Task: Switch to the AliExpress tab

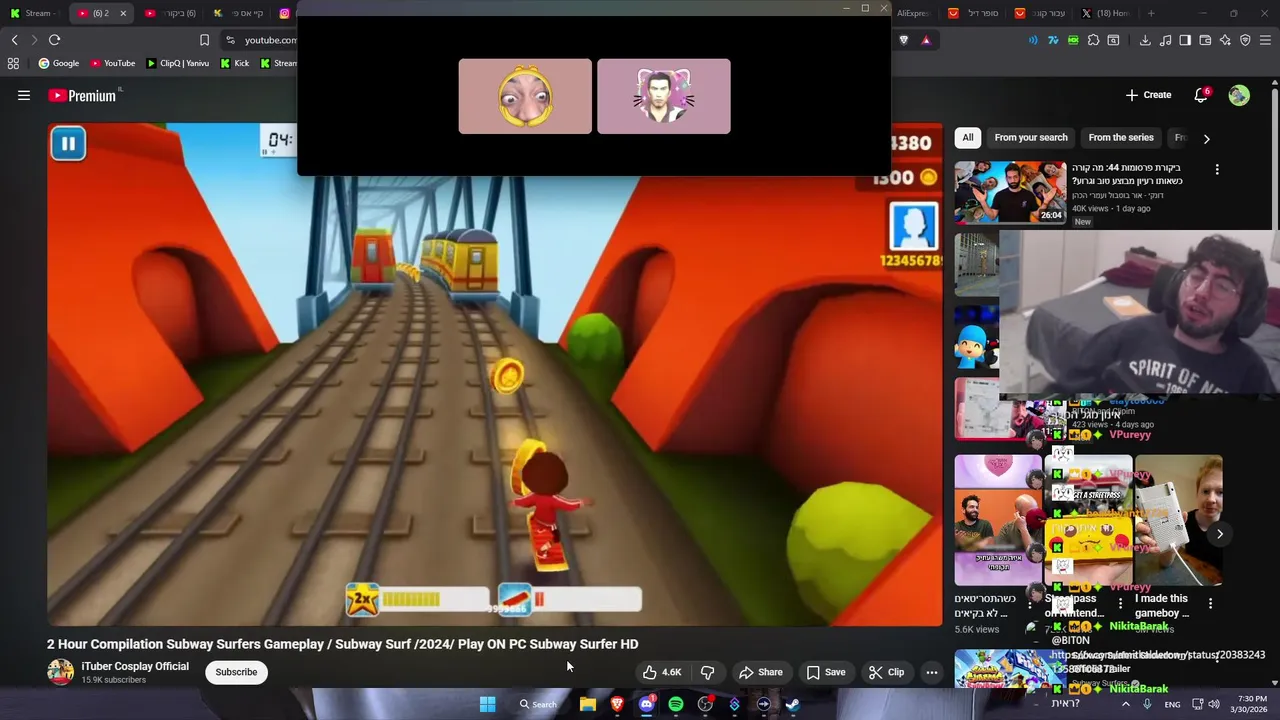Action: 913,13
